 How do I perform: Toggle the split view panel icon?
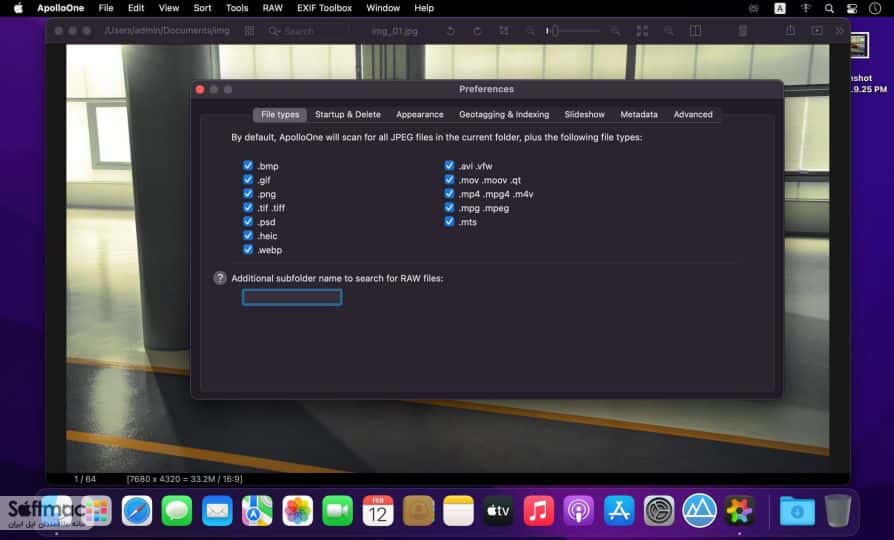695,31
